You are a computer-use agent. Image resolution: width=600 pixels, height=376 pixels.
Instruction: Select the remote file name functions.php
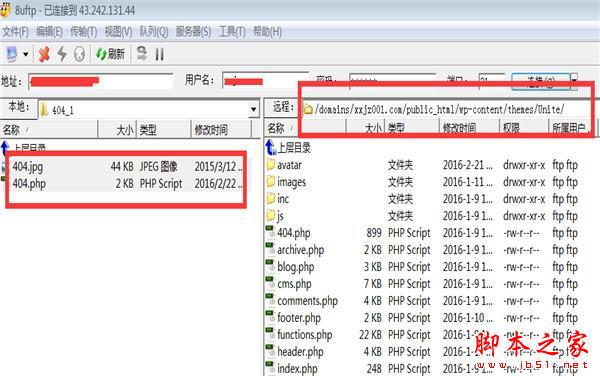coord(305,335)
